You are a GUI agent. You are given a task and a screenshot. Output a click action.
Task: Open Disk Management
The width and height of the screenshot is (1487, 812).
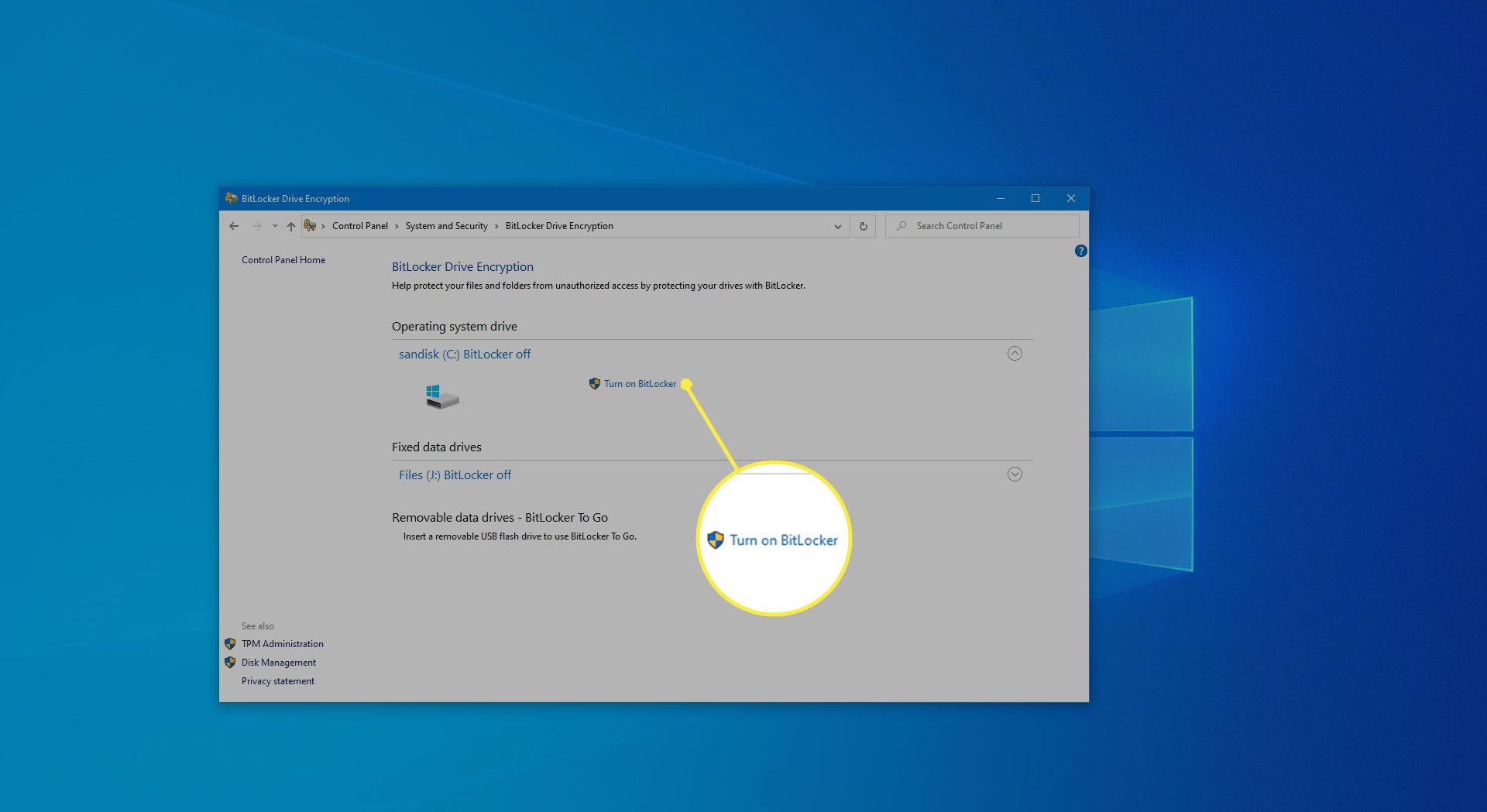[x=279, y=663]
